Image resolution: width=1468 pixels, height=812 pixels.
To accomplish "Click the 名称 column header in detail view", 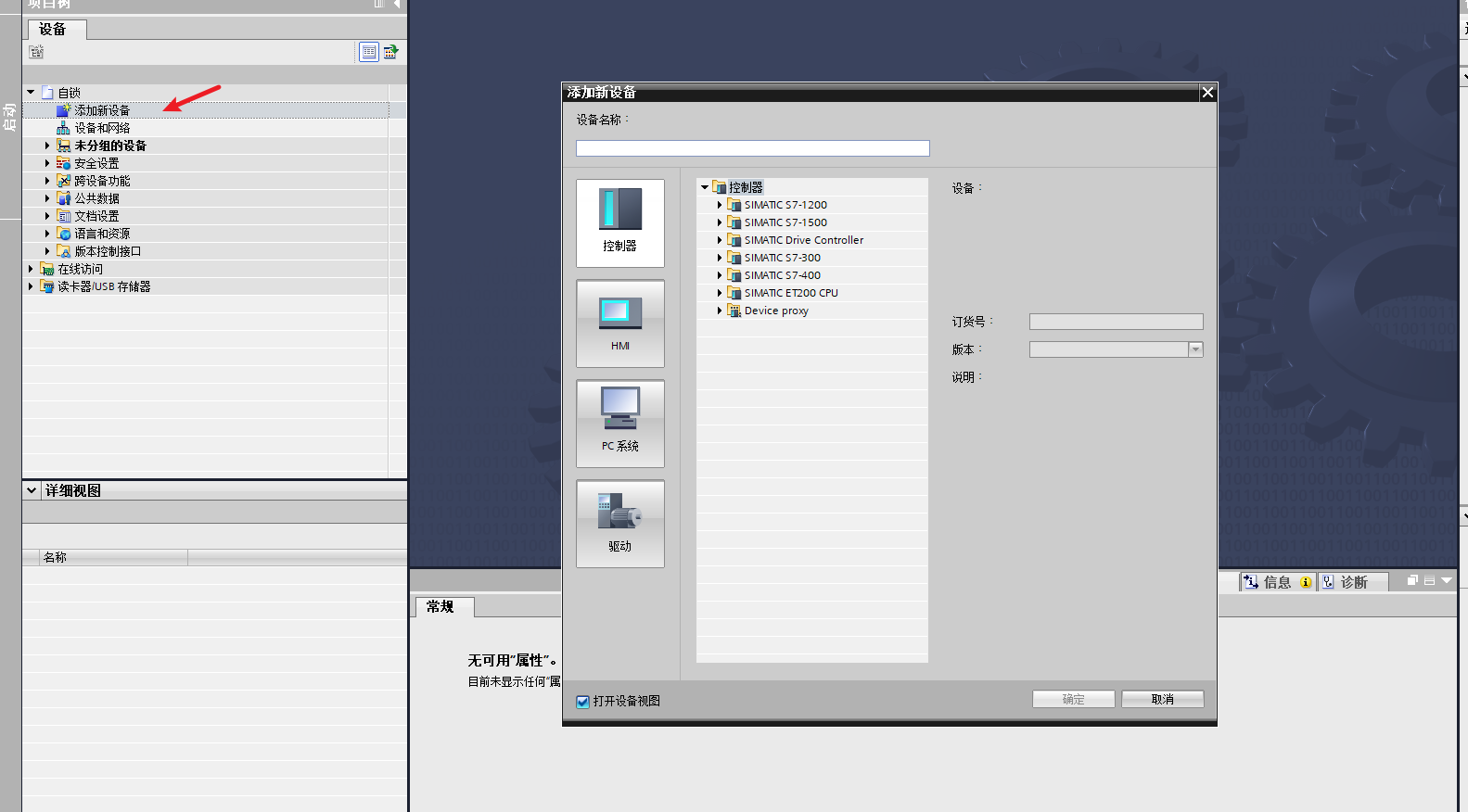I will tap(113, 557).
